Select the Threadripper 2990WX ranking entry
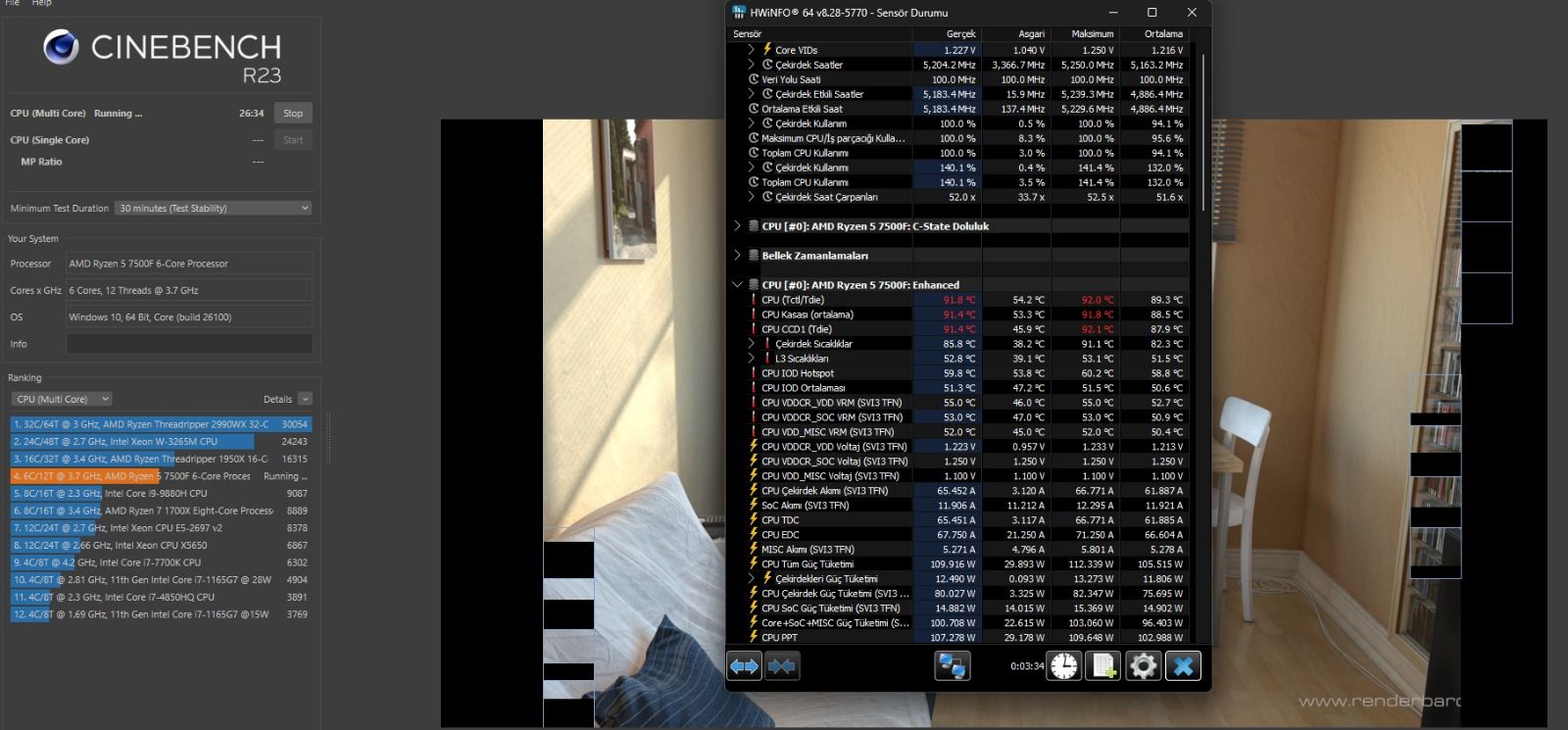The image size is (1568, 730). tap(161, 424)
